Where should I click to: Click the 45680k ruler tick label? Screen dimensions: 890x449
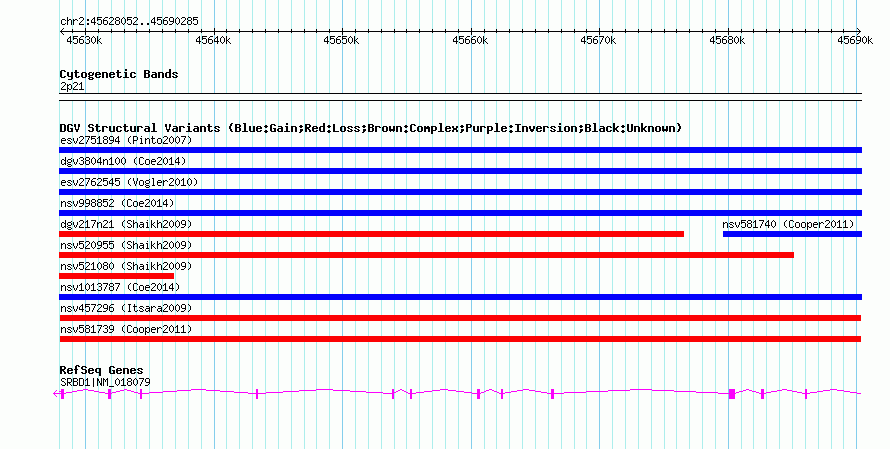pos(727,41)
